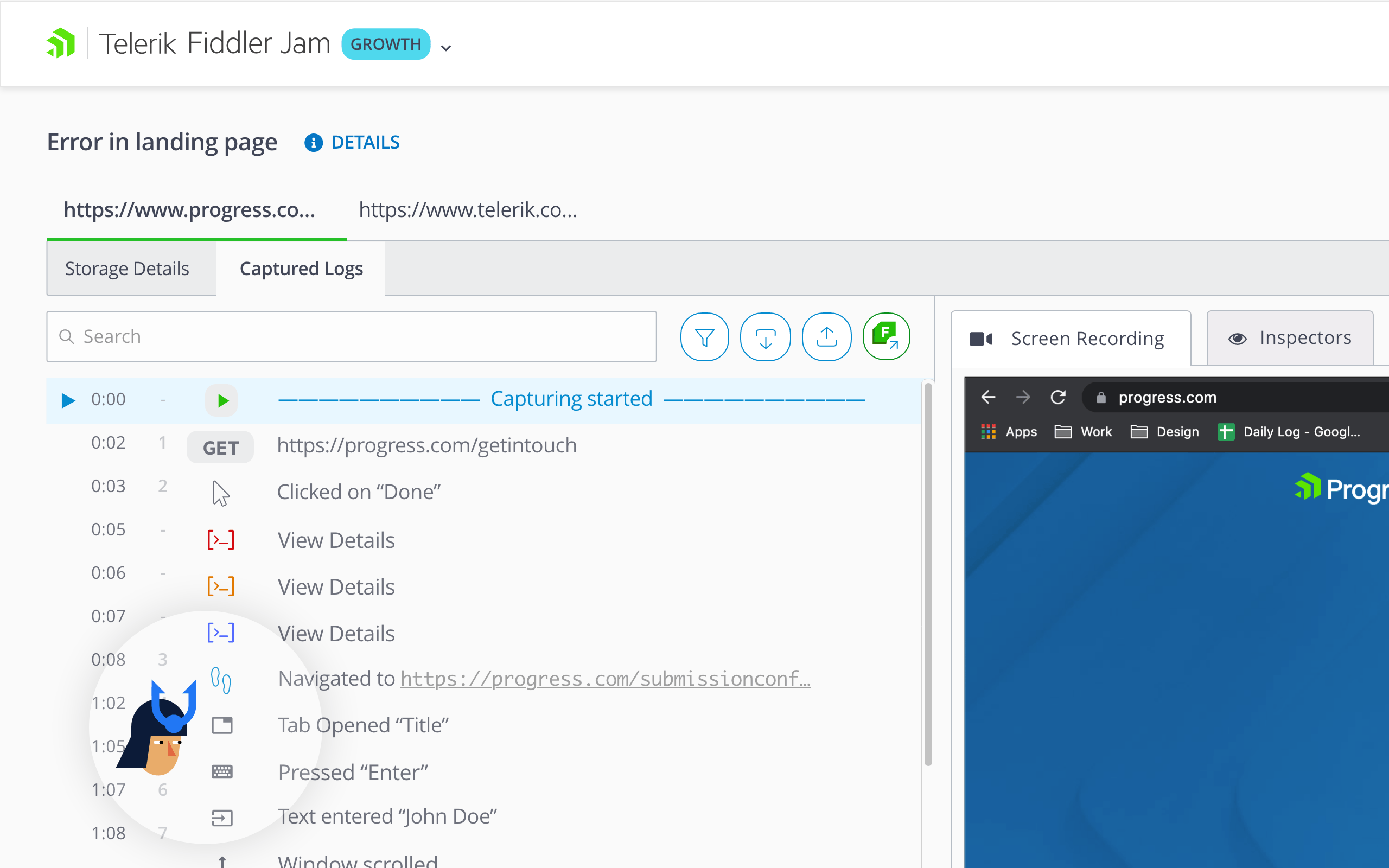Click the video camera icon in Screen Recording tab
Image resolution: width=1389 pixels, height=868 pixels.
(981, 339)
